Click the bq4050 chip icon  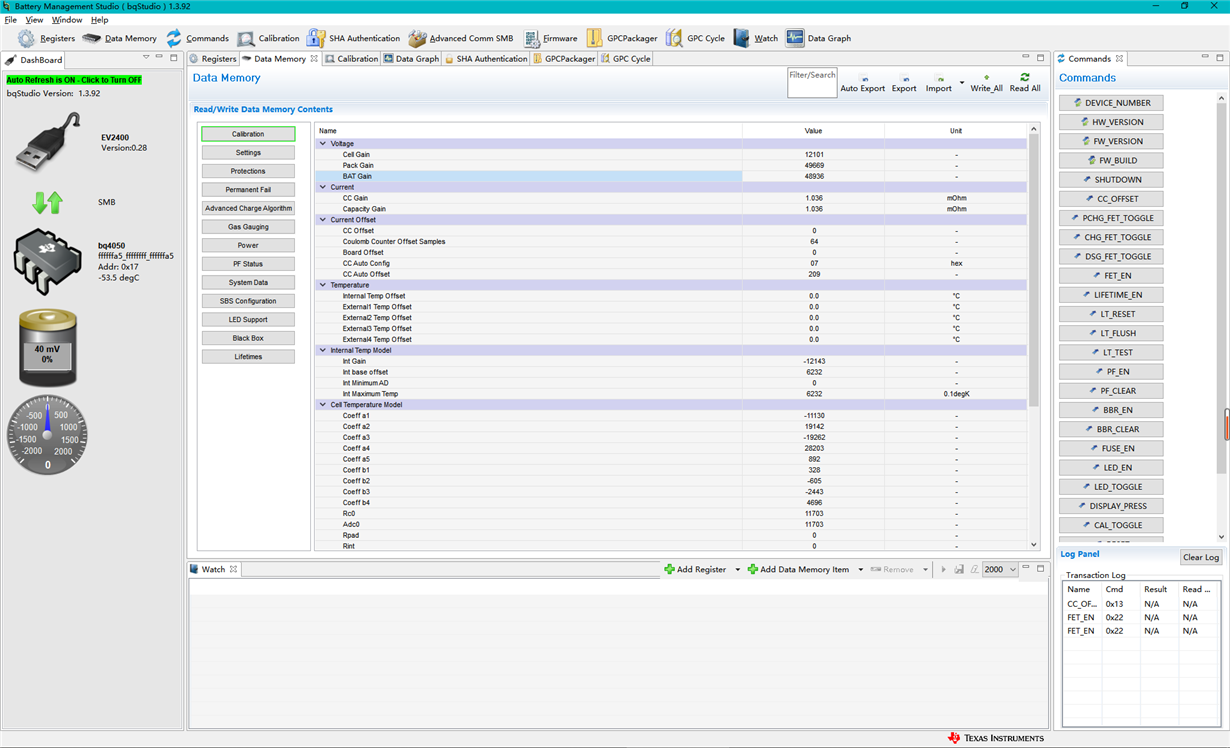click(47, 261)
